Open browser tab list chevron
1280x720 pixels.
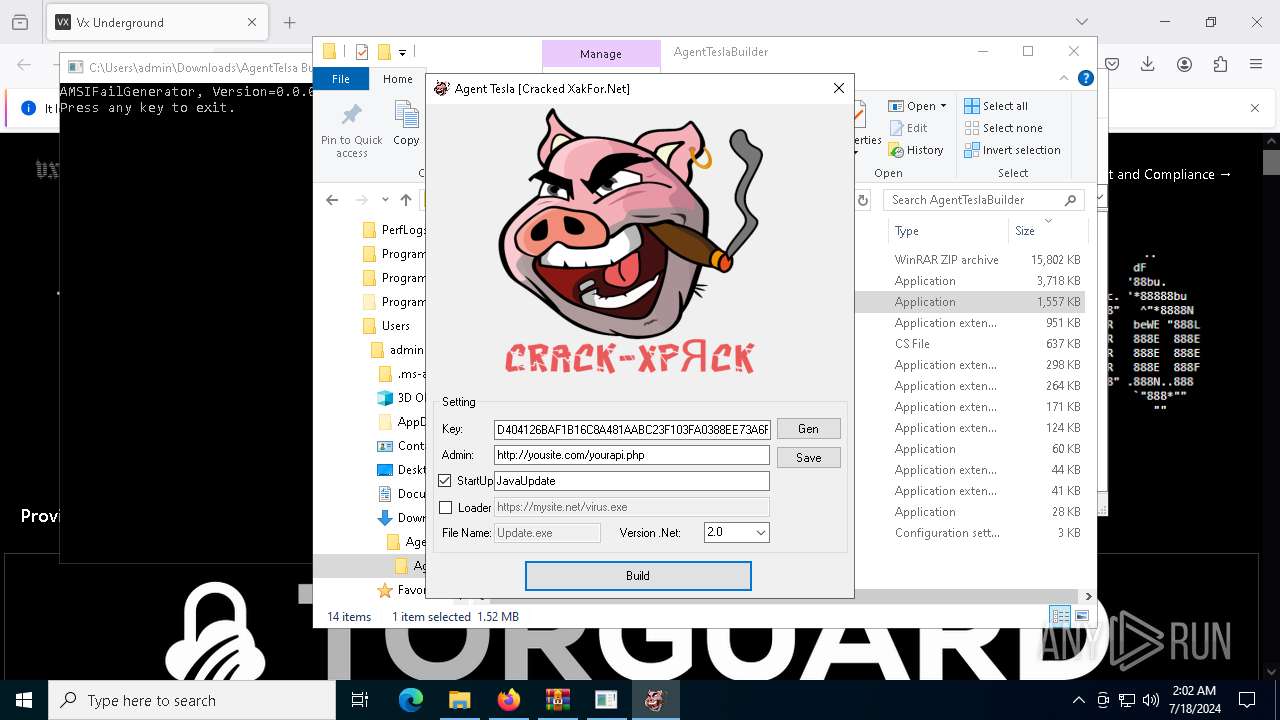click(x=1081, y=22)
